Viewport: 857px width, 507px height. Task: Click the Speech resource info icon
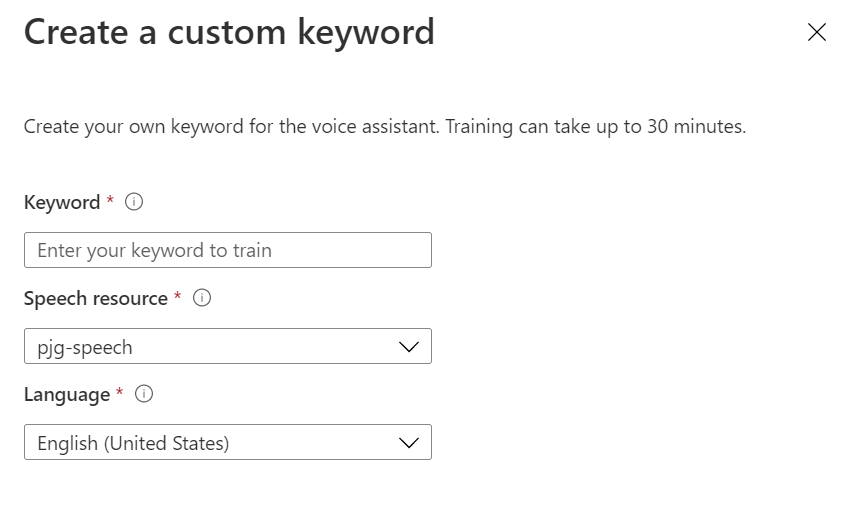pos(201,298)
